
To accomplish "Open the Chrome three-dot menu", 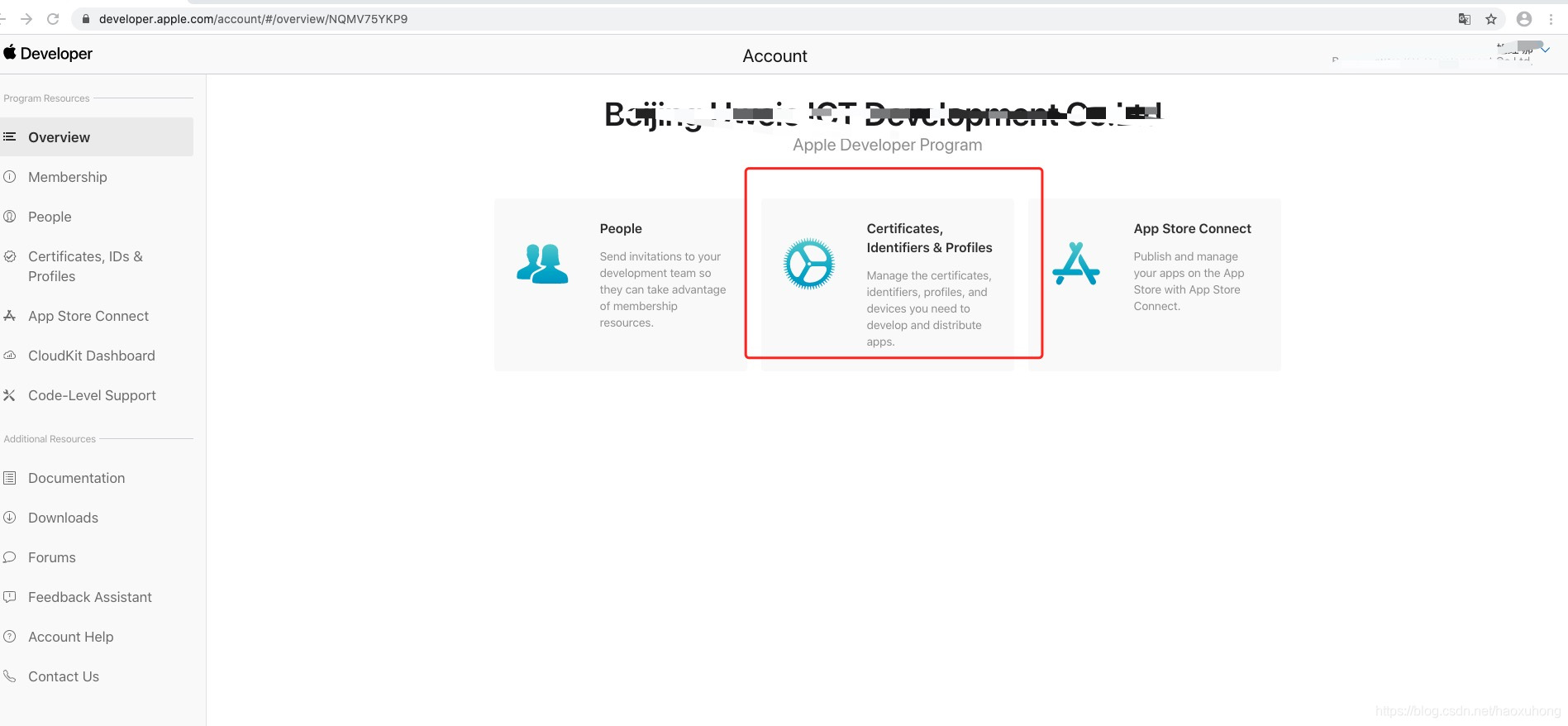I will coord(1551,19).
